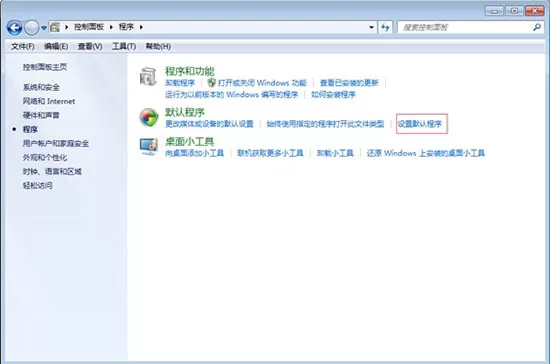Open the recent pages dropdown arrow
This screenshot has height=364, width=550.
44,28
